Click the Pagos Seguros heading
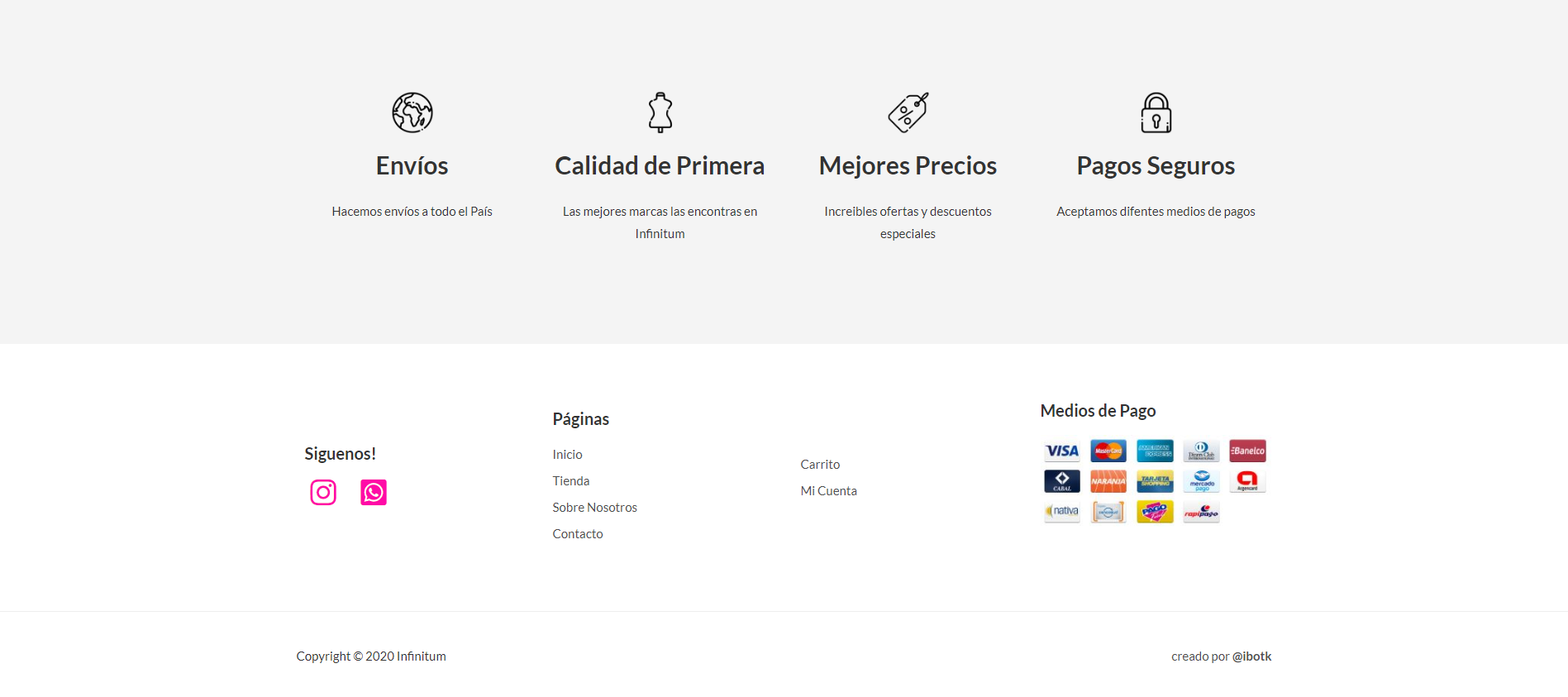 point(1156,166)
